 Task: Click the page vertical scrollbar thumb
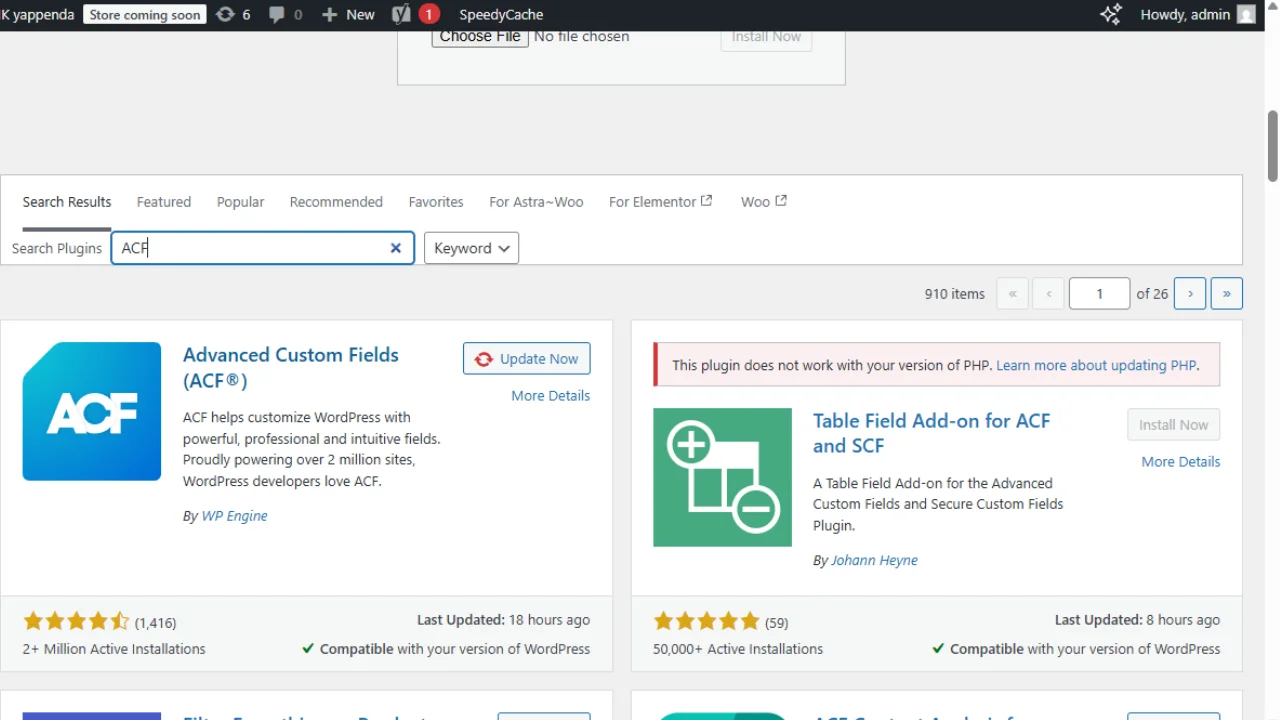[1273, 146]
